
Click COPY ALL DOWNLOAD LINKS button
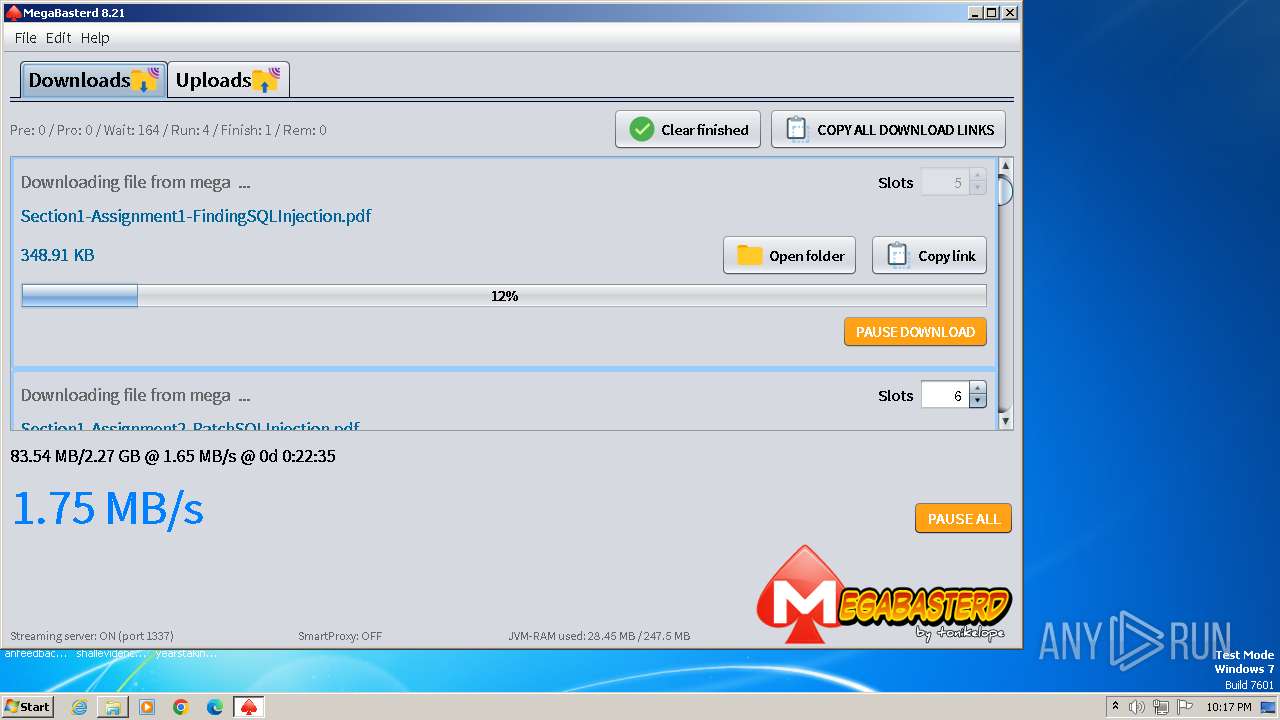(x=888, y=130)
